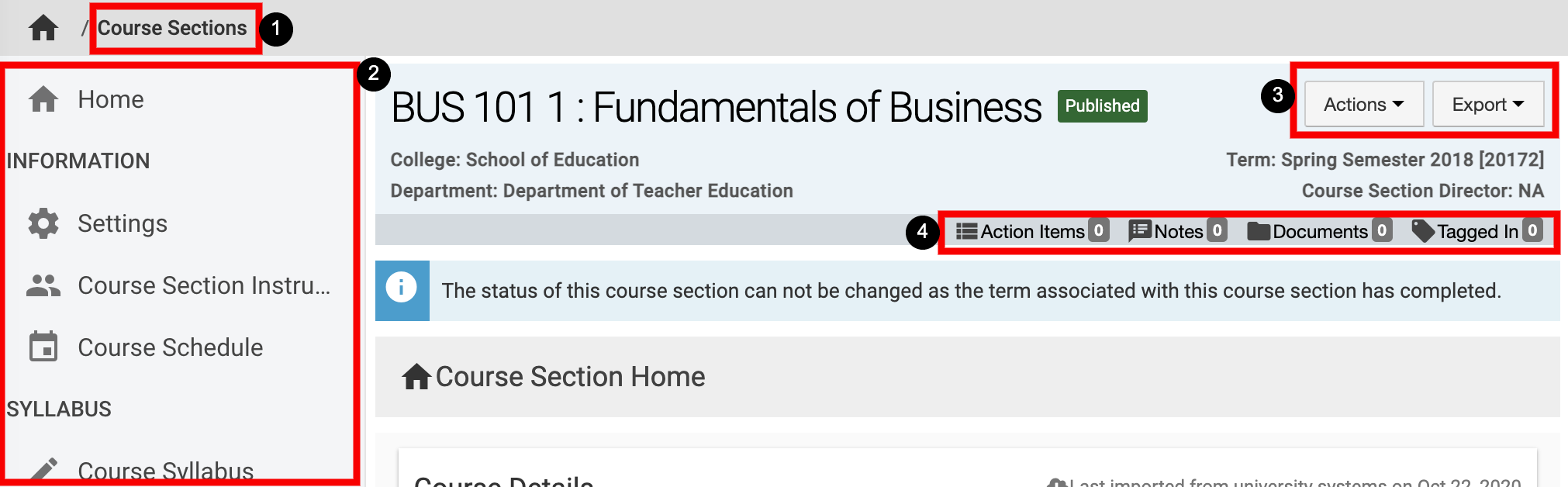Select the Settings sidebar menu item
1568x487 pixels.
pyautogui.click(x=123, y=223)
